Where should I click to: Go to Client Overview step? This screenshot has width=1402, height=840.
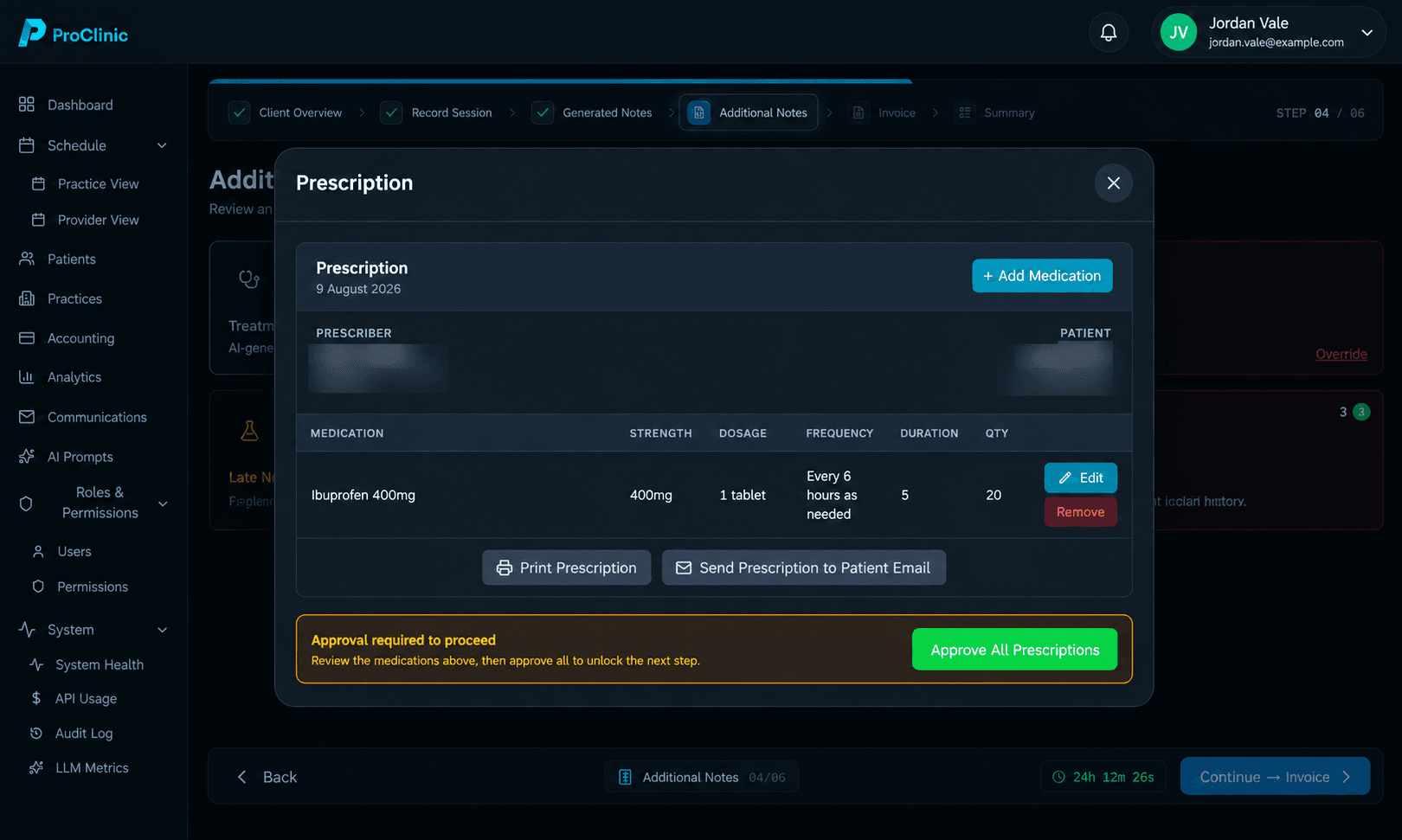click(286, 112)
